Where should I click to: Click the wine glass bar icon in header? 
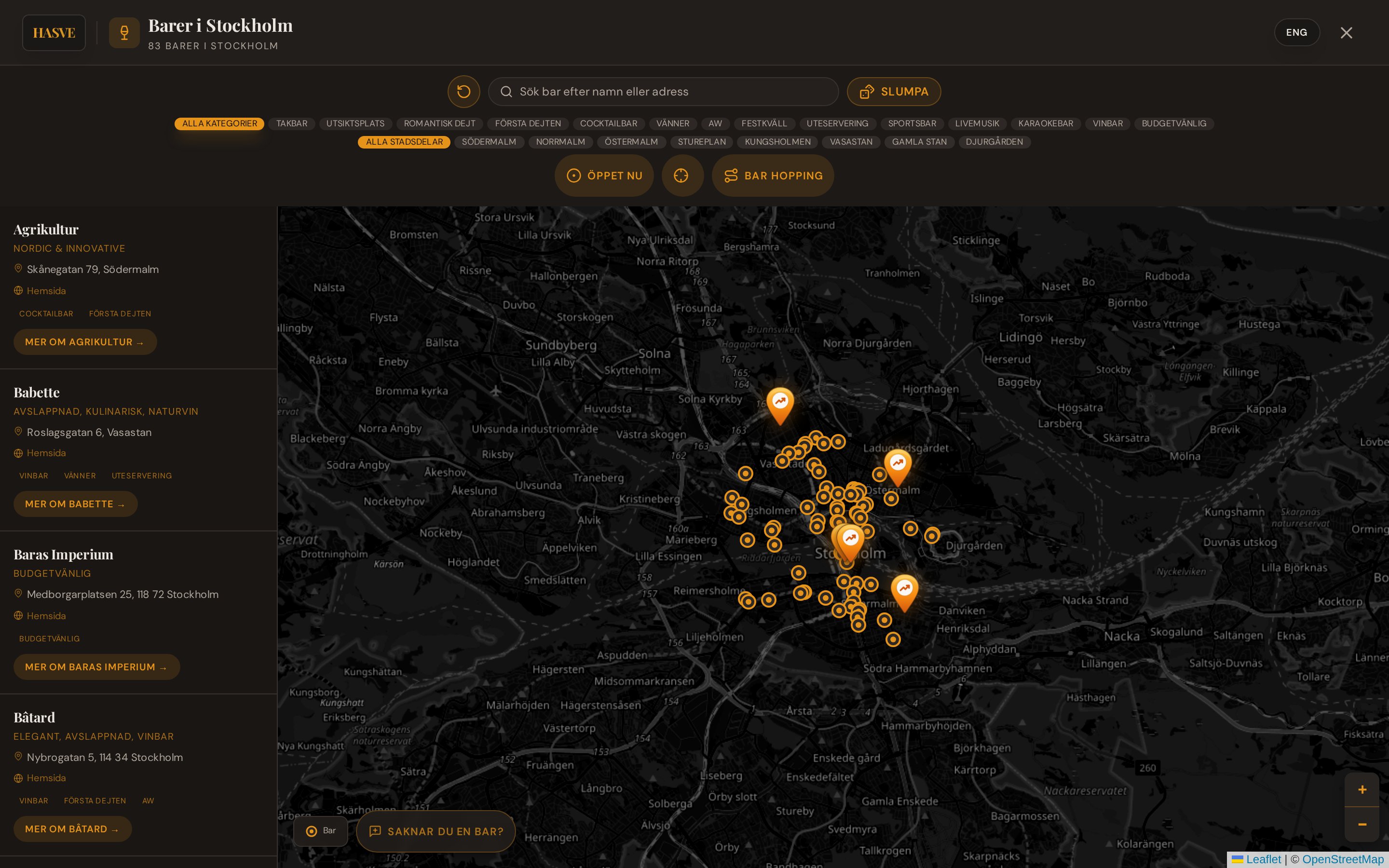coord(124,33)
